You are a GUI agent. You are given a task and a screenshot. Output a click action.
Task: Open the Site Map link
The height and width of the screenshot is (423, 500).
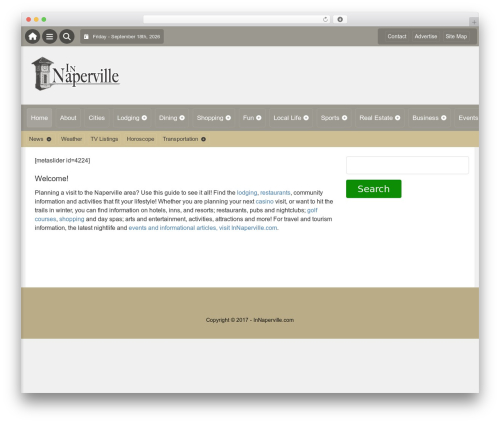click(x=456, y=36)
